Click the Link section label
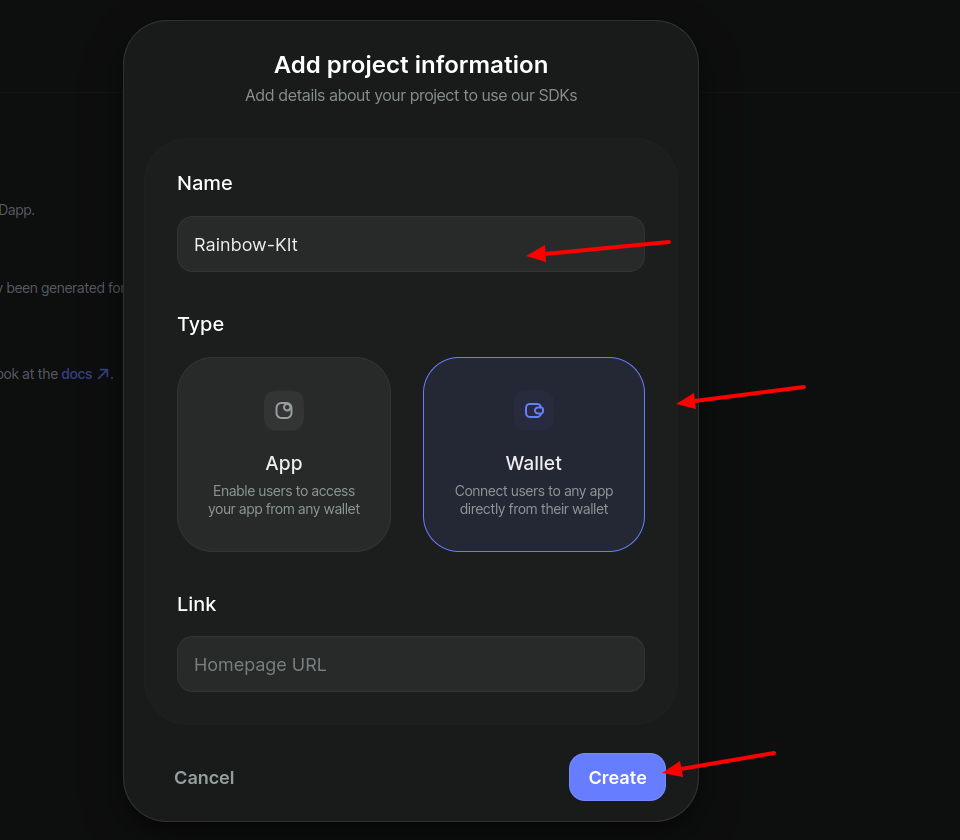 point(196,604)
